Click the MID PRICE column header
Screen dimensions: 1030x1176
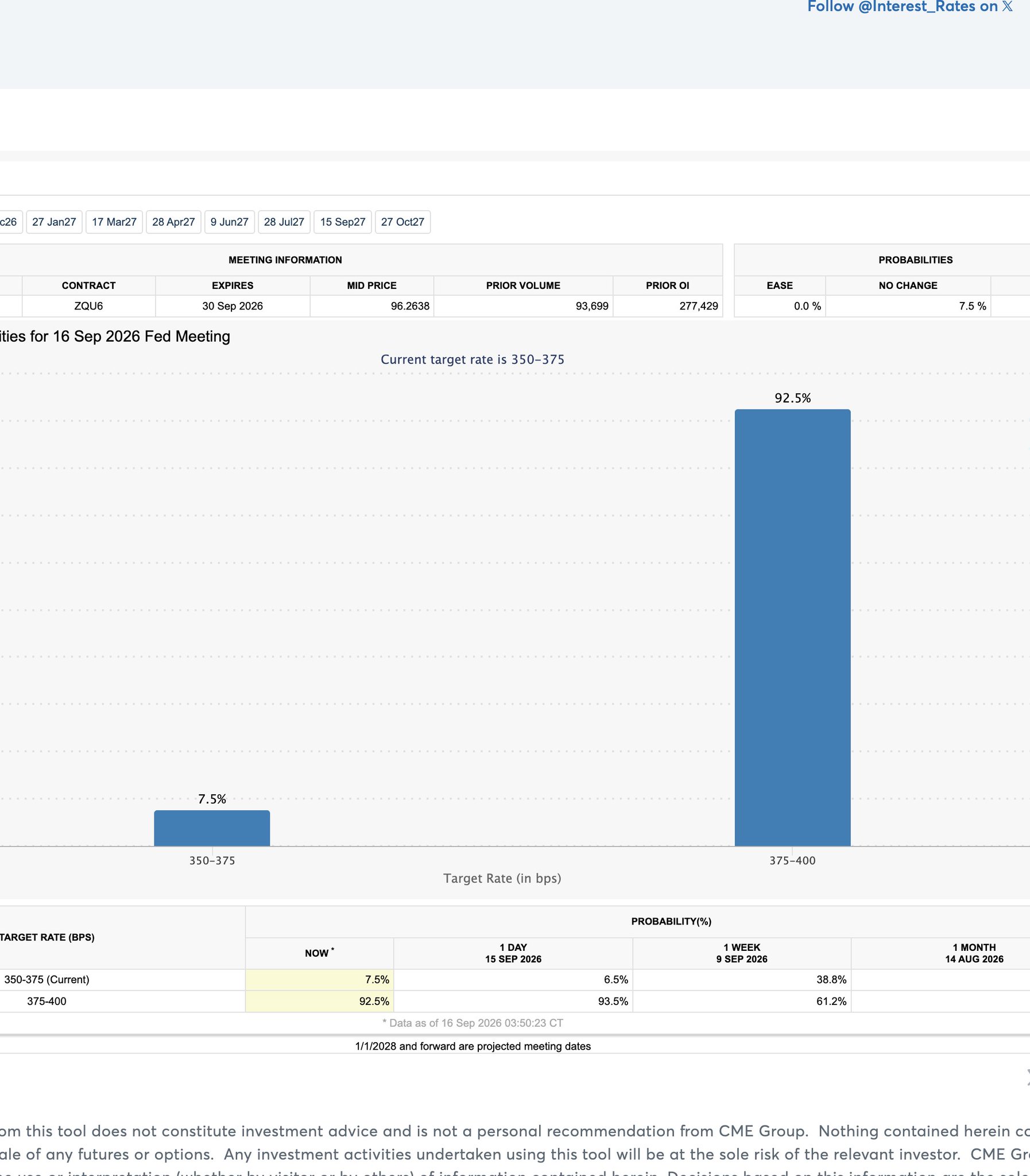pos(372,285)
